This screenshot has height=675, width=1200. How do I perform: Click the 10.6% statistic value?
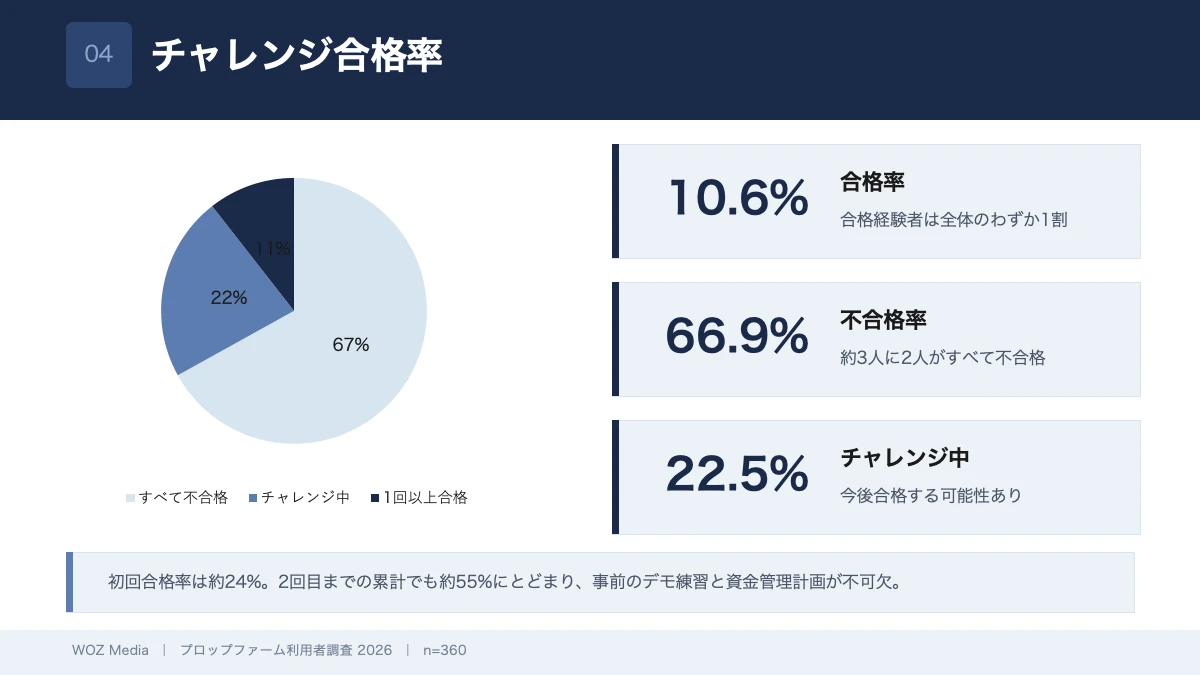(x=738, y=198)
